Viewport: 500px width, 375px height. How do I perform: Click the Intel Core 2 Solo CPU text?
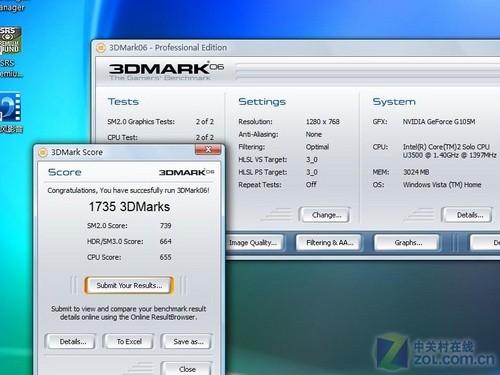[450, 151]
